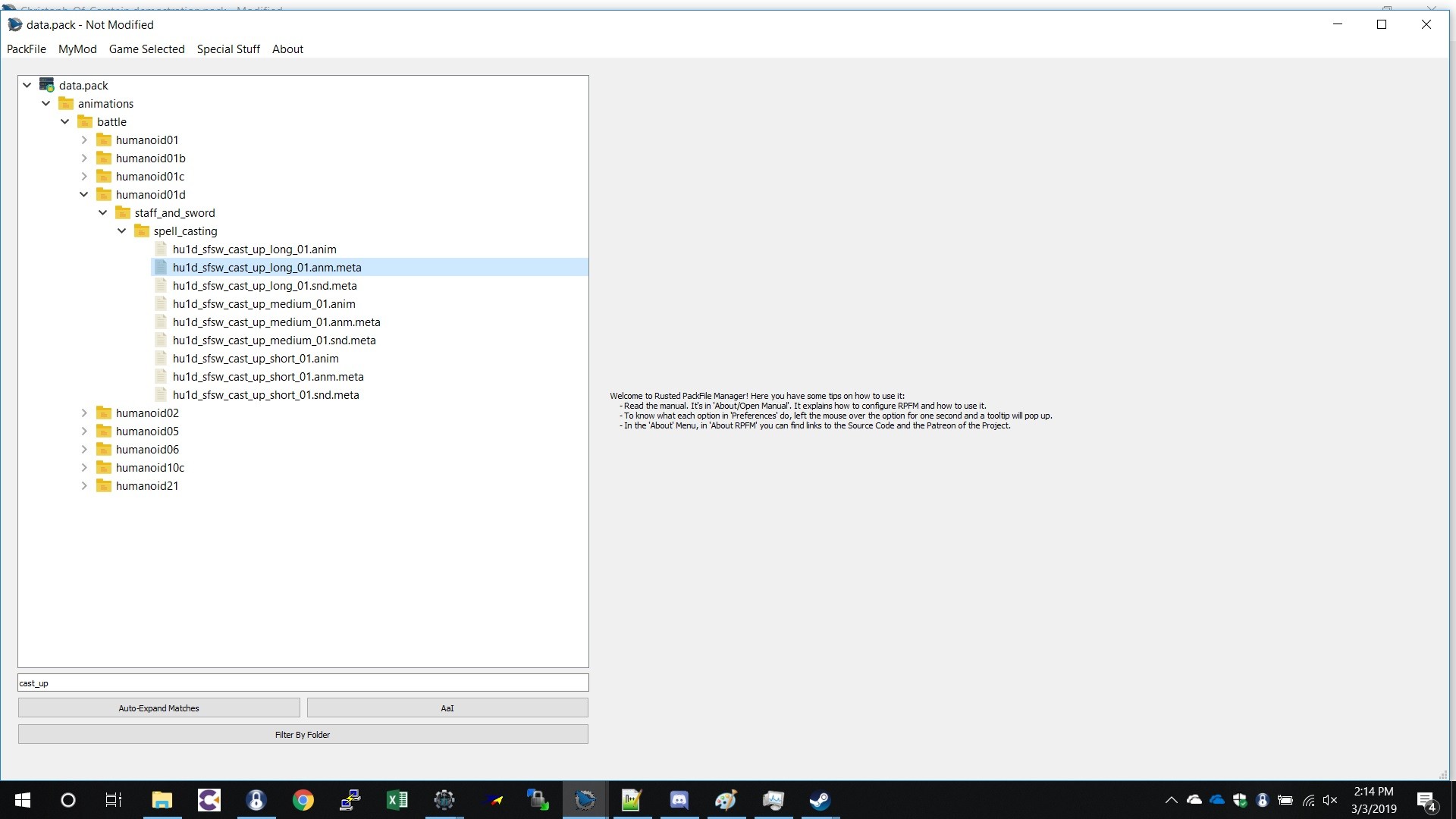Select hu1d_sfsw_cast_up_long_01.anim file
1456x819 pixels.
coord(254,249)
